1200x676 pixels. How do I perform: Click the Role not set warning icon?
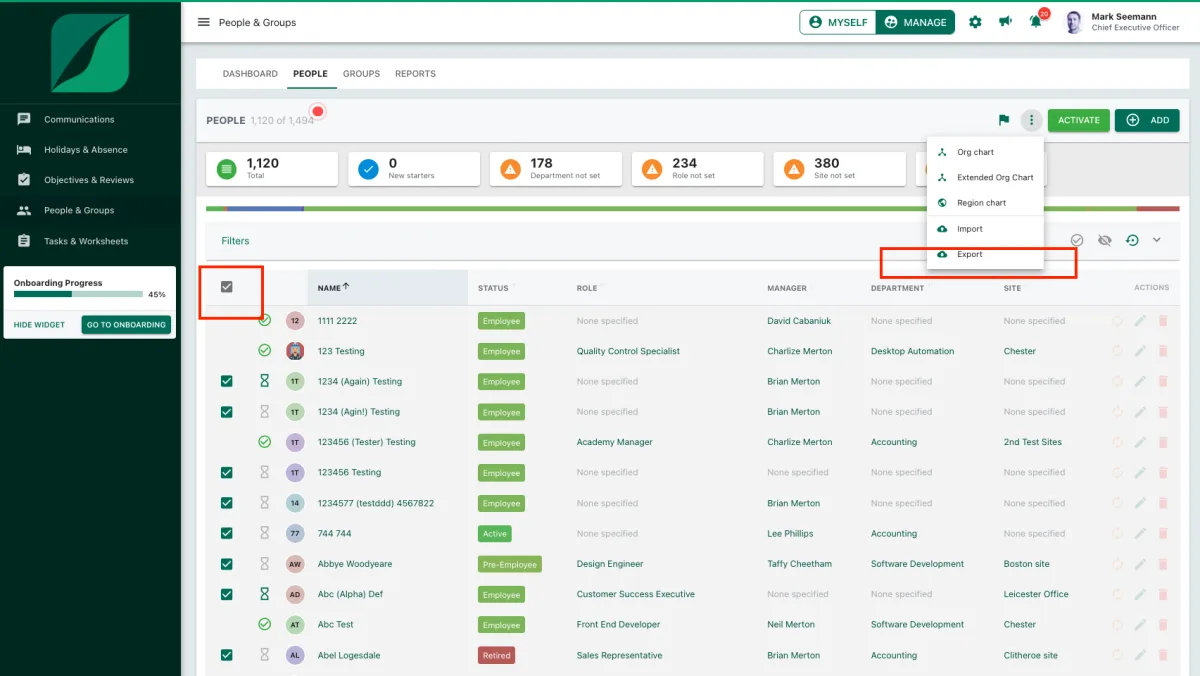(x=652, y=169)
